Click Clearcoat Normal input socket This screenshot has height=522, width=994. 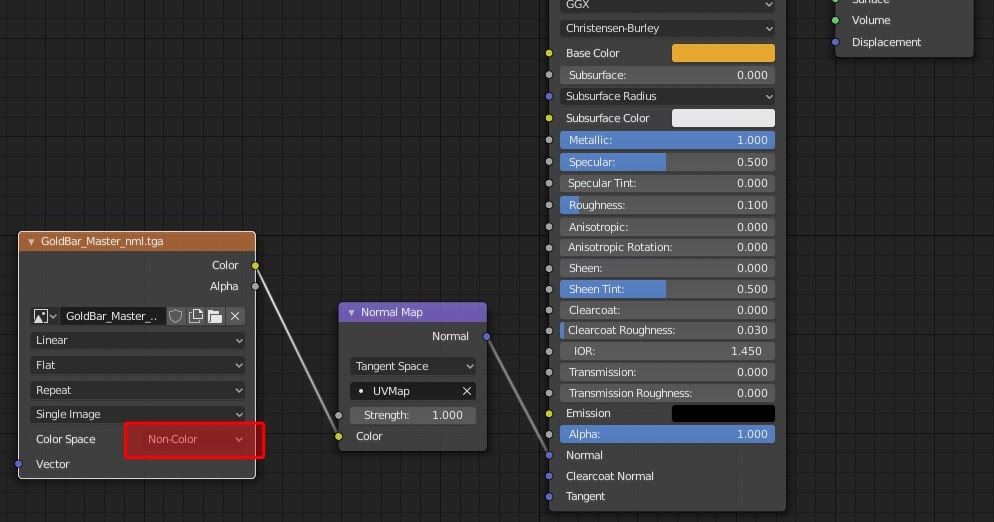549,476
